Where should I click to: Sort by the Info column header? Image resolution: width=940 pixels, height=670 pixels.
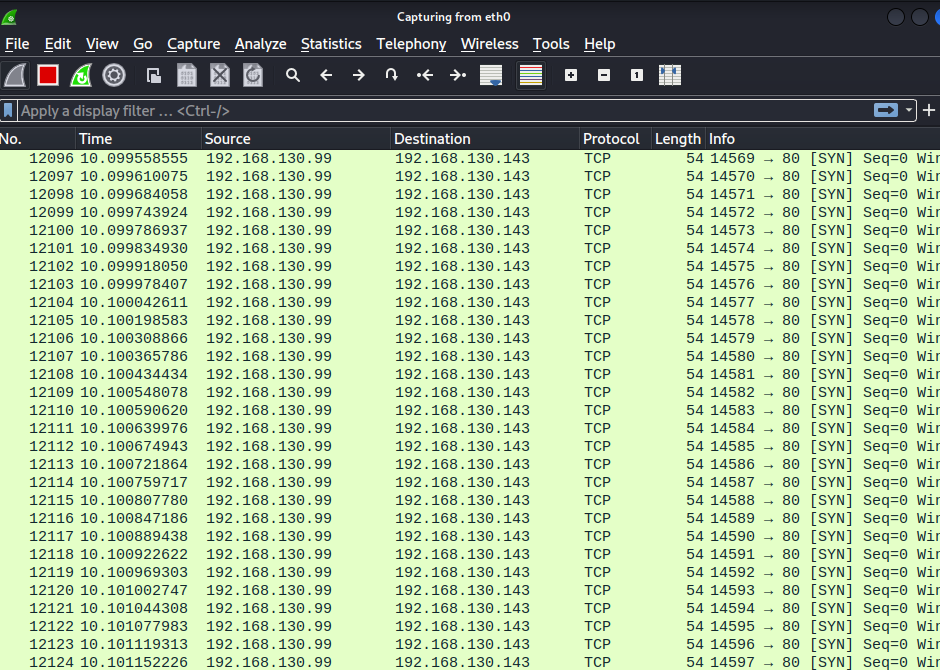click(x=822, y=139)
